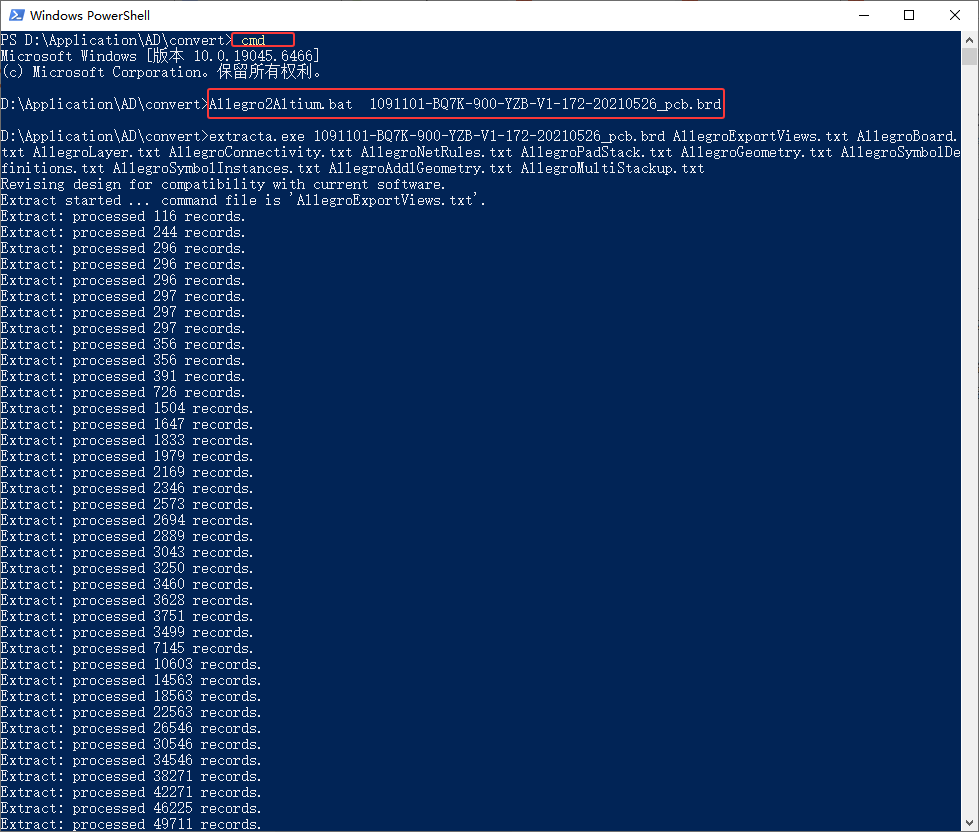The height and width of the screenshot is (832, 979).
Task: Click the 'Extract started ...' line
Action: (x=244, y=200)
